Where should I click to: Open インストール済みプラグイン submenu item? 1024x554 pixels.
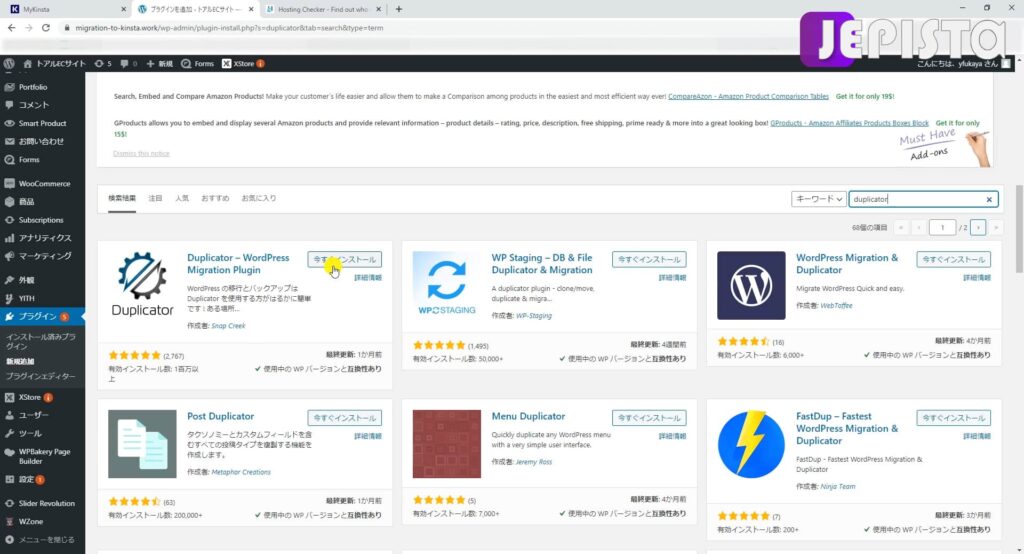click(40, 341)
